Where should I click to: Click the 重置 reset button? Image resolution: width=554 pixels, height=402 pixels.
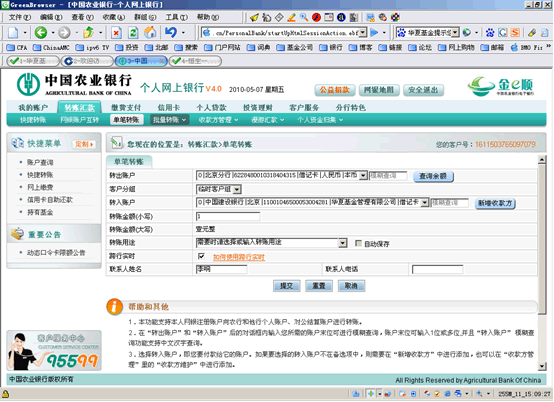click(x=319, y=286)
